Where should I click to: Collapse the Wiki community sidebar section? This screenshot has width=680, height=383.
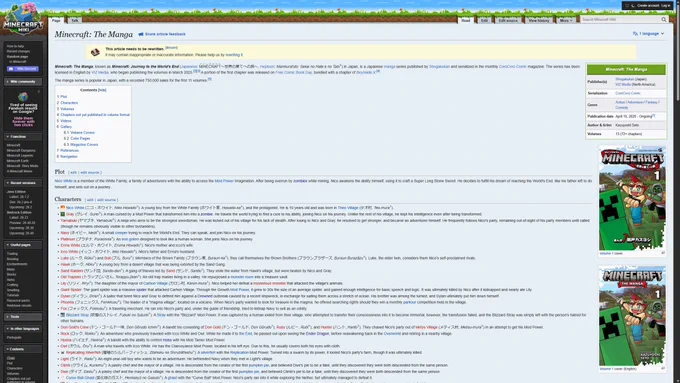[23, 82]
